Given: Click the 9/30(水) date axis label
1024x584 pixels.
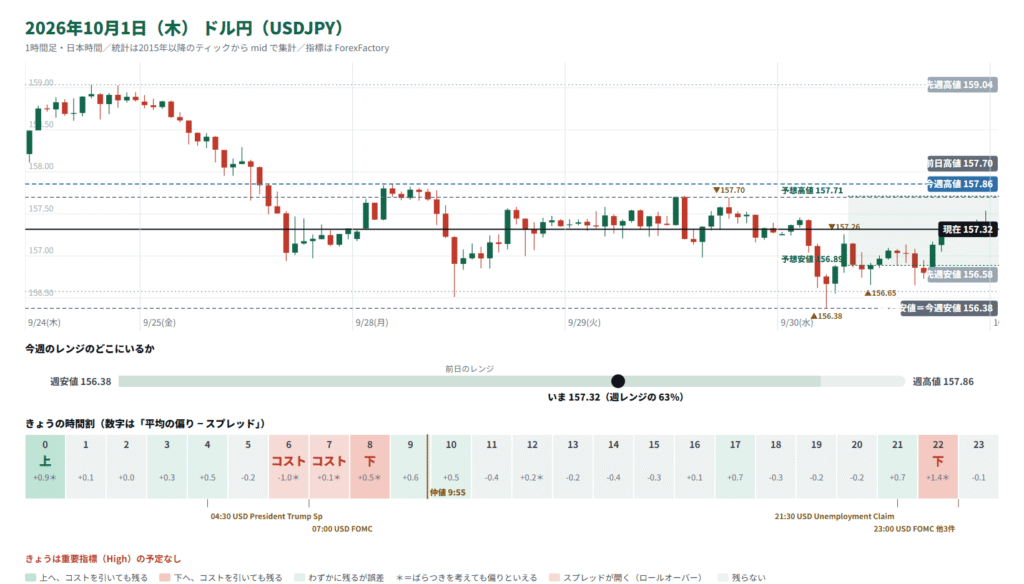Looking at the screenshot, I should point(796,322).
